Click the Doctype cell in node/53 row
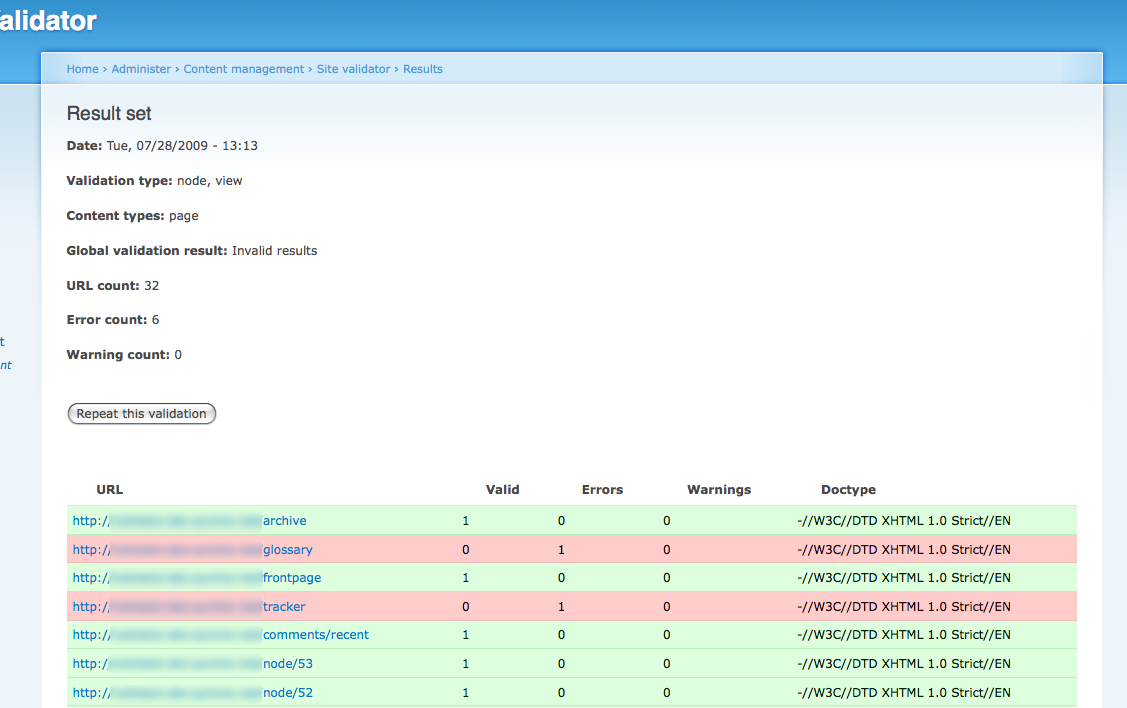The image size is (1127, 708). point(903,663)
